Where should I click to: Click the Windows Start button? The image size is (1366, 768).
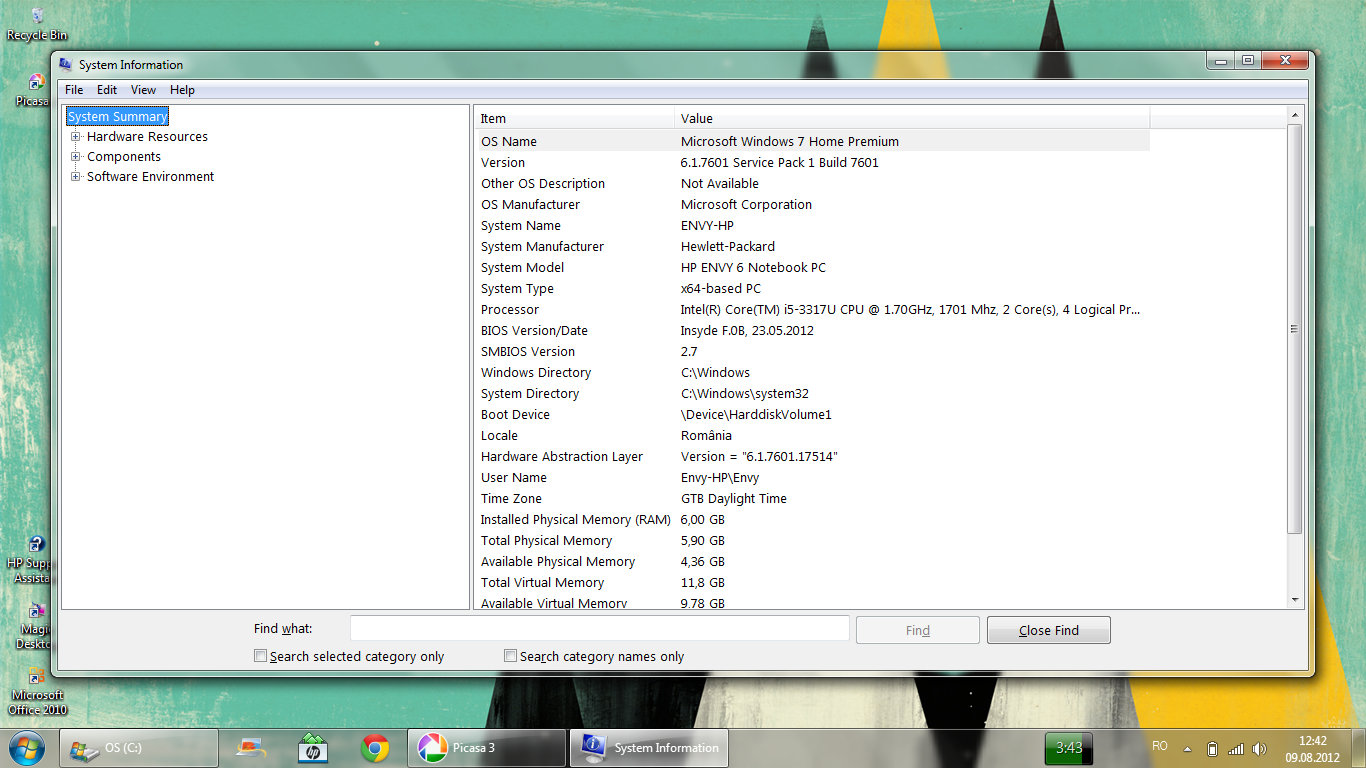coord(26,747)
